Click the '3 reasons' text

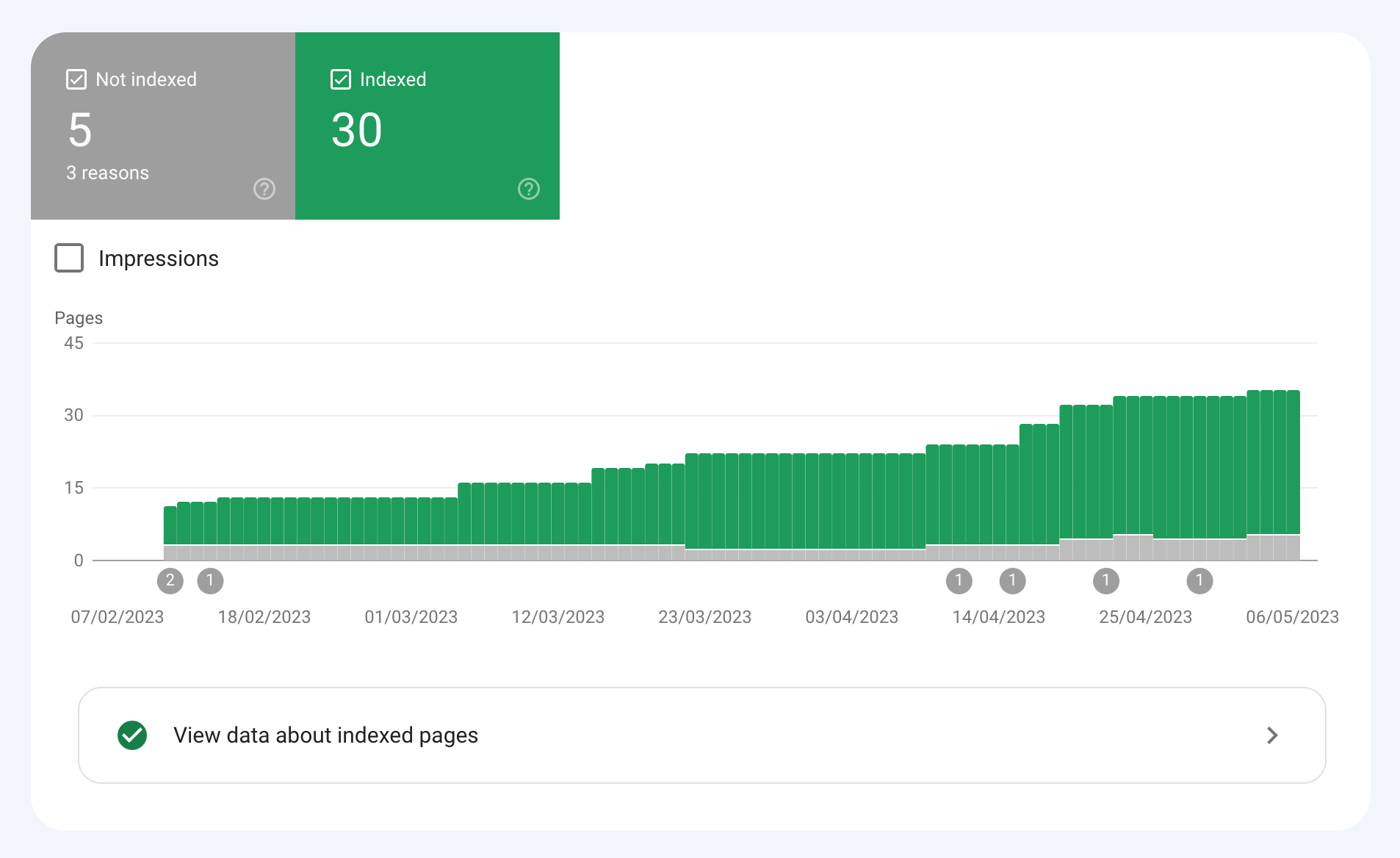(x=108, y=173)
